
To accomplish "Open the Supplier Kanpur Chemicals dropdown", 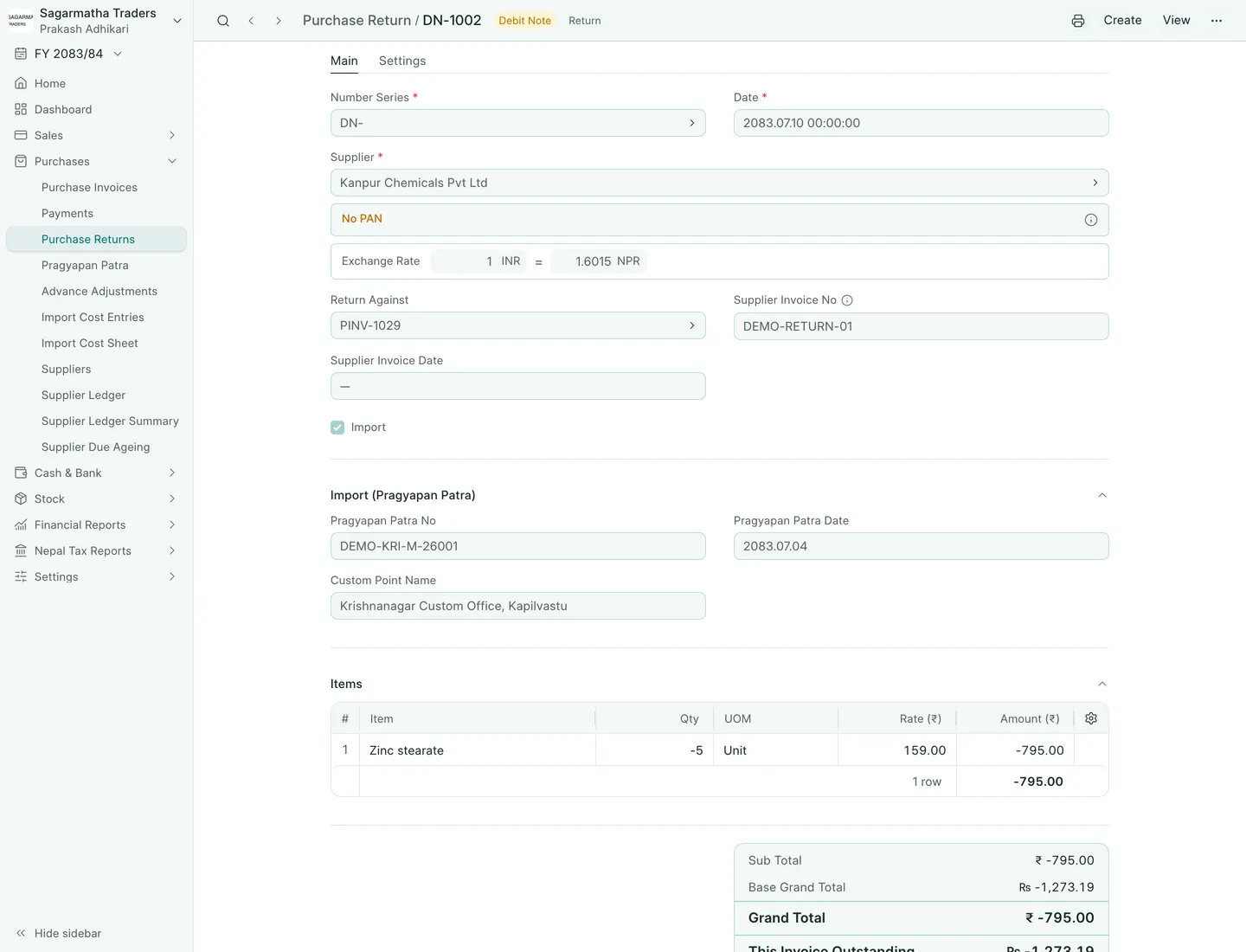I will click(x=719, y=183).
